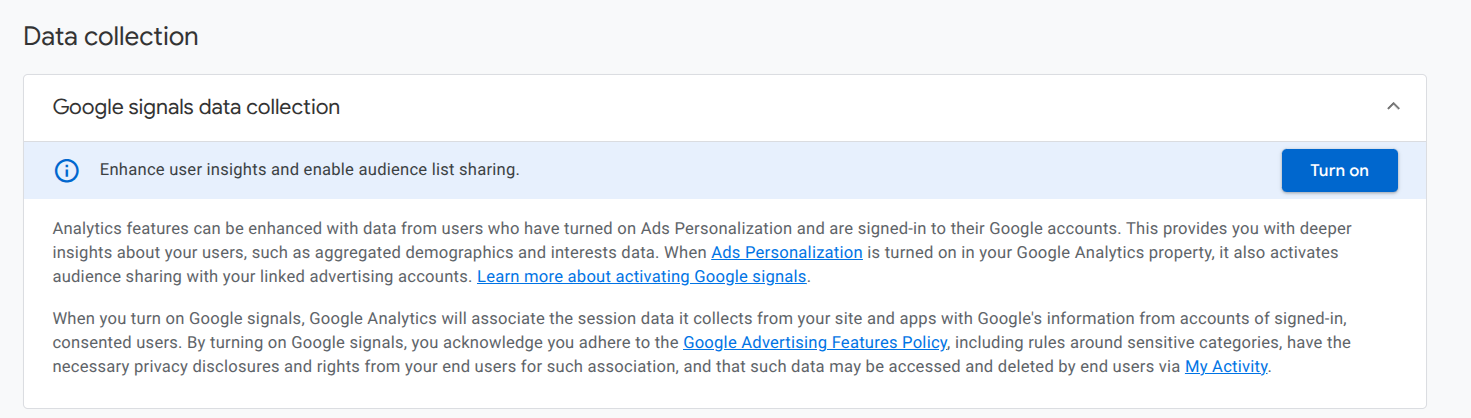Image resolution: width=1471 pixels, height=418 pixels.
Task: Click the info icon in blue banner
Action: (67, 170)
